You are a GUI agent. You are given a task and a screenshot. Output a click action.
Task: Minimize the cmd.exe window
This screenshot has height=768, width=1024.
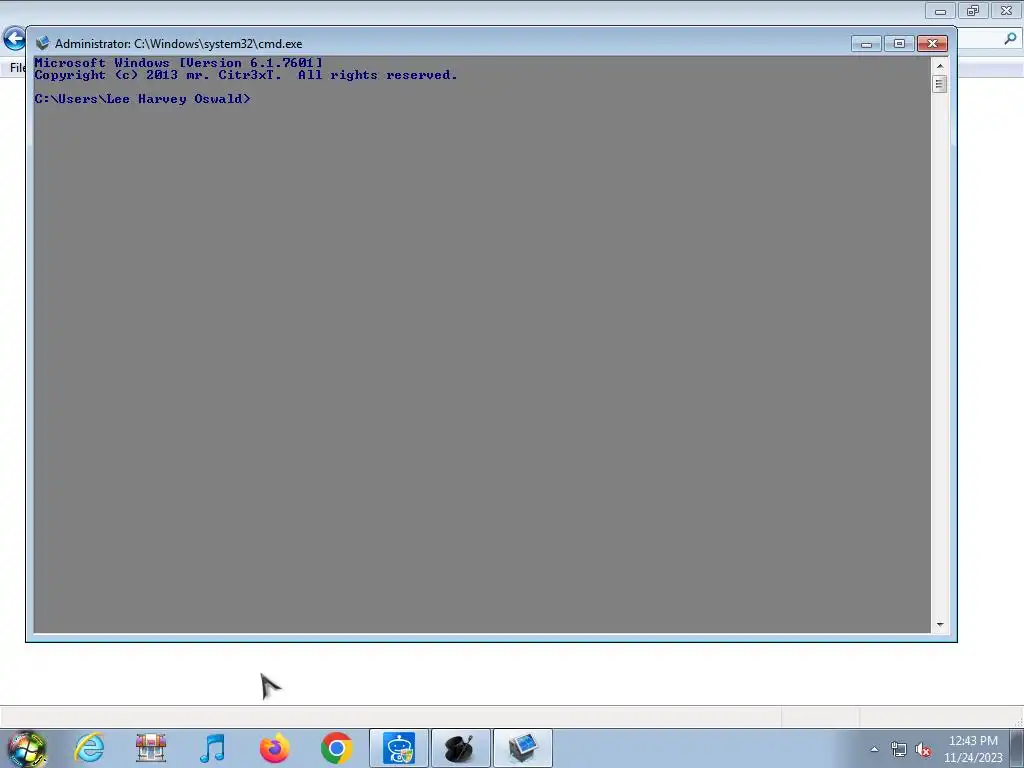(866, 44)
